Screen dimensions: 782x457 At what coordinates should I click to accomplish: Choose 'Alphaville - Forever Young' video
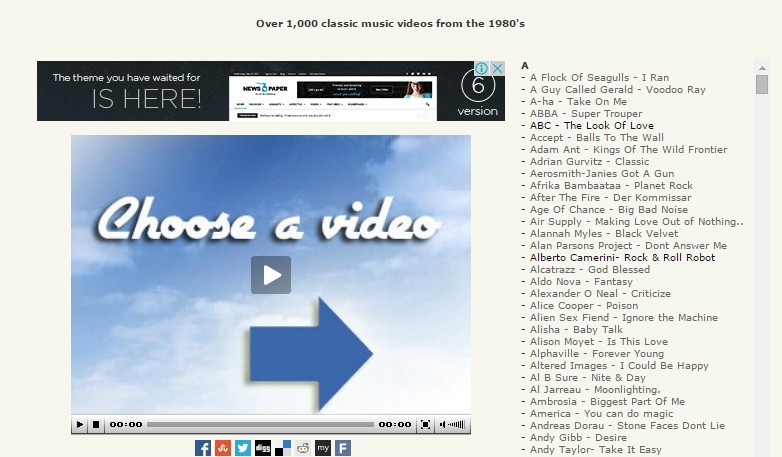tap(596, 354)
